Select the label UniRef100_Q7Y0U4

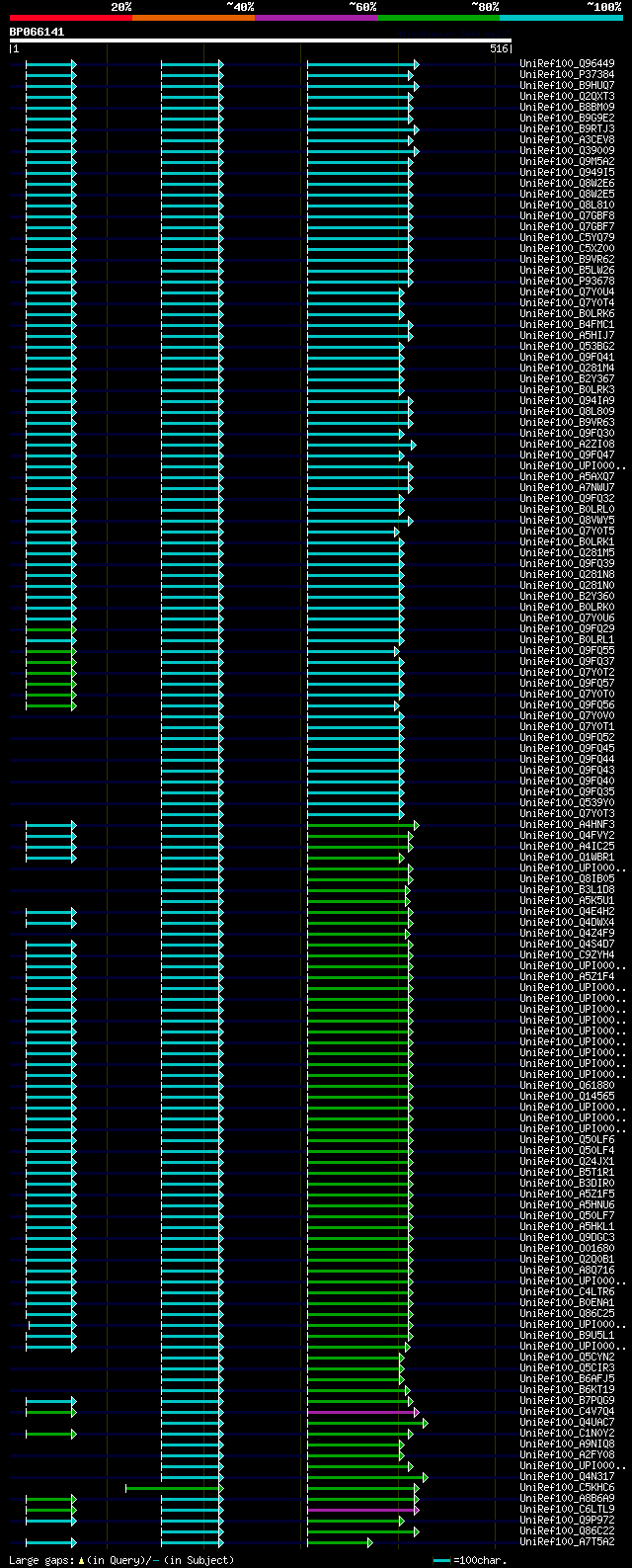tap(567, 292)
